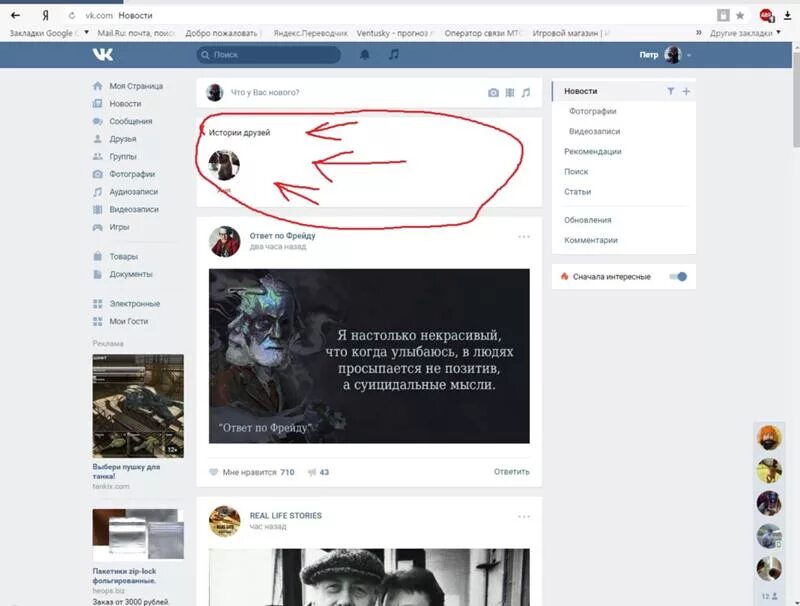
Task: Open Сообщения in the left menu
Action: coord(131,121)
